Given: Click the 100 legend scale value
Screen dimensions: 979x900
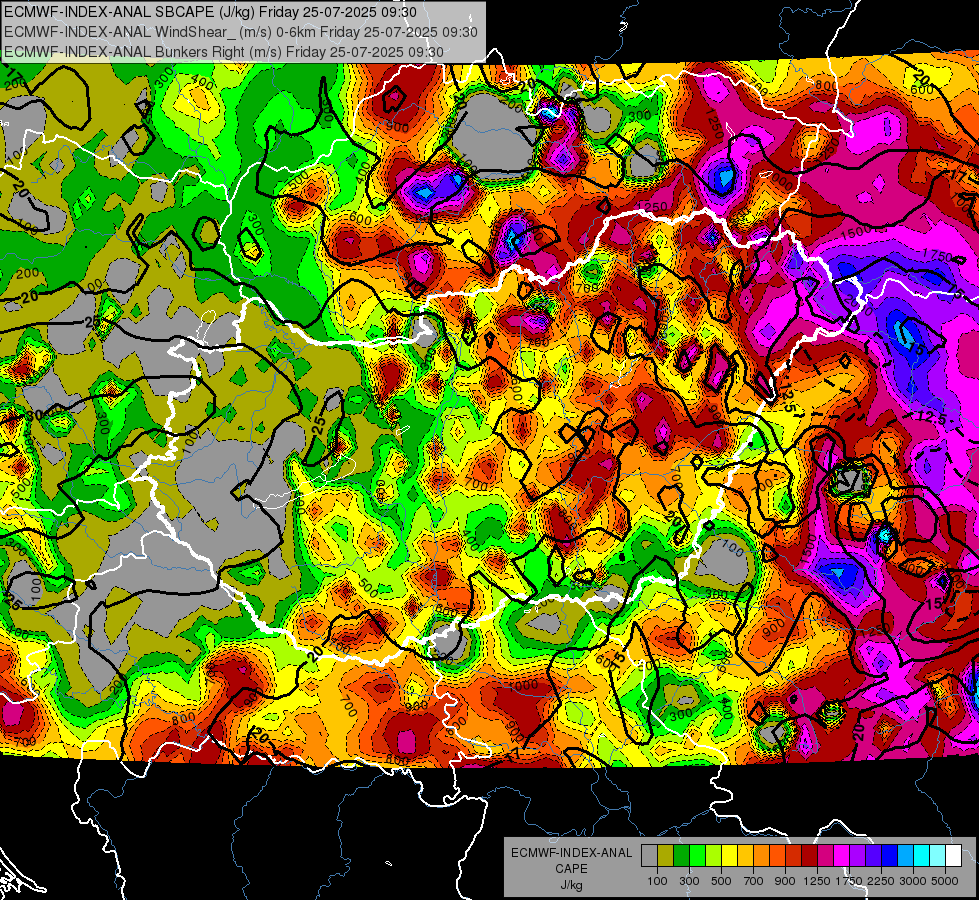Looking at the screenshot, I should pos(657,881).
